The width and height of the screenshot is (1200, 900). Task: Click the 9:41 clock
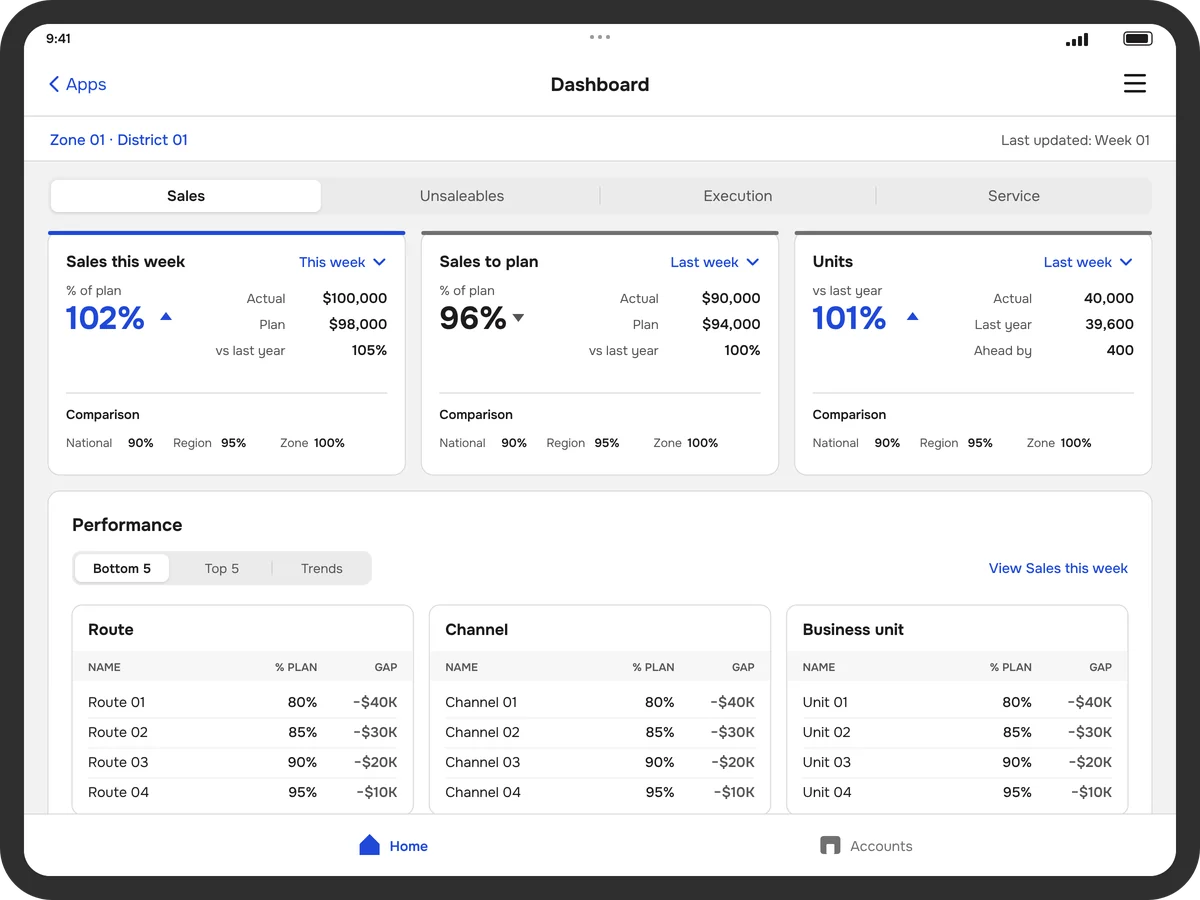coord(58,39)
